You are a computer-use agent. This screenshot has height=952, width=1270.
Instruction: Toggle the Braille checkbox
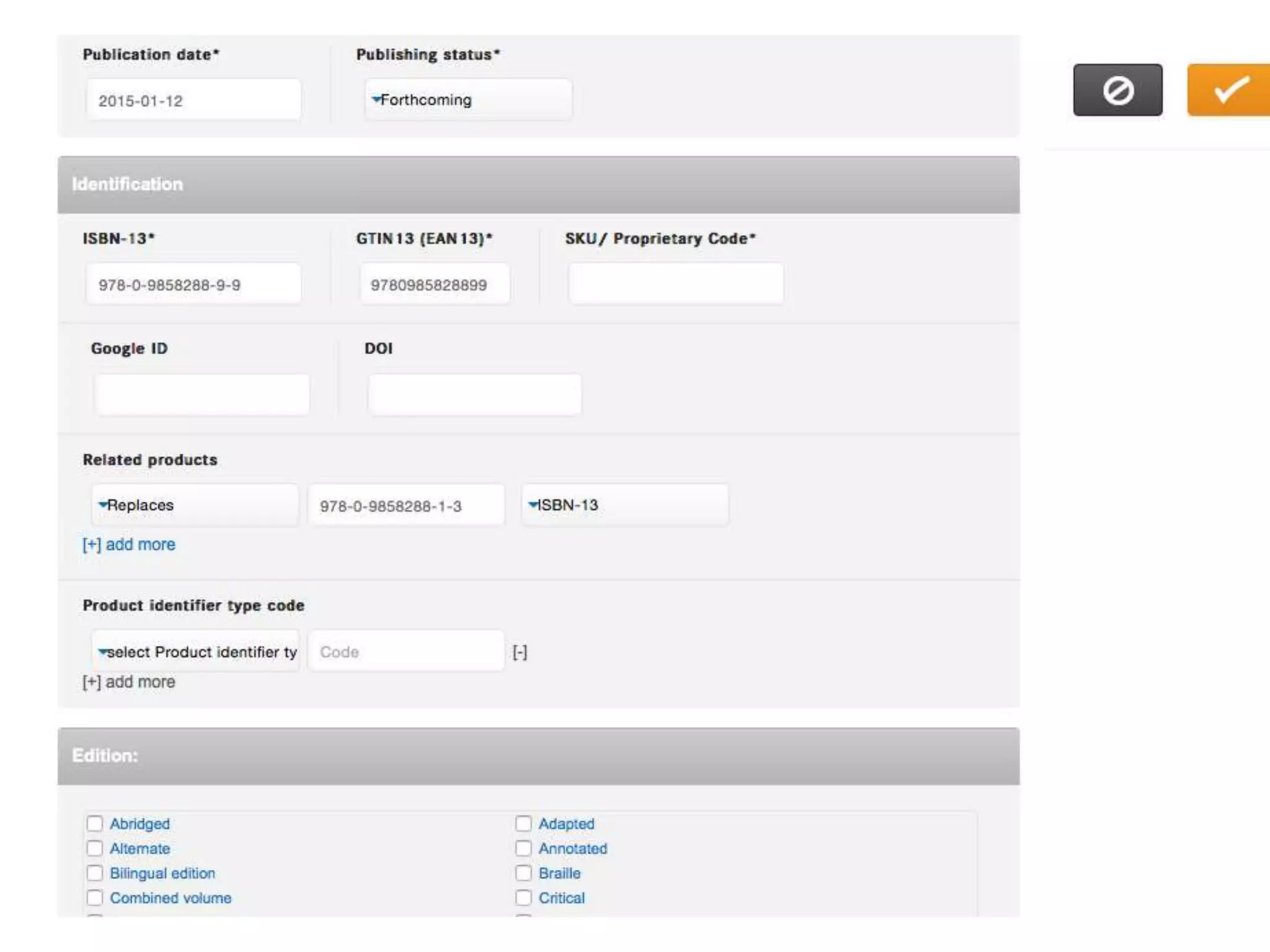[x=523, y=873]
